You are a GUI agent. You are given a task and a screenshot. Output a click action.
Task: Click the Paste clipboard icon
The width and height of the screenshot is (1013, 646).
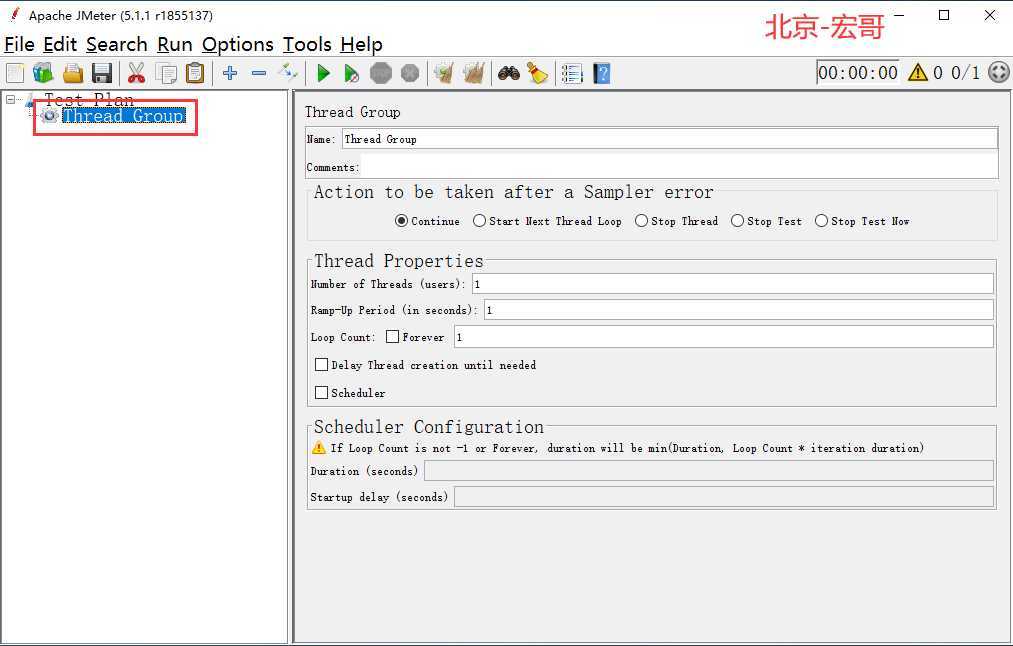pos(195,73)
